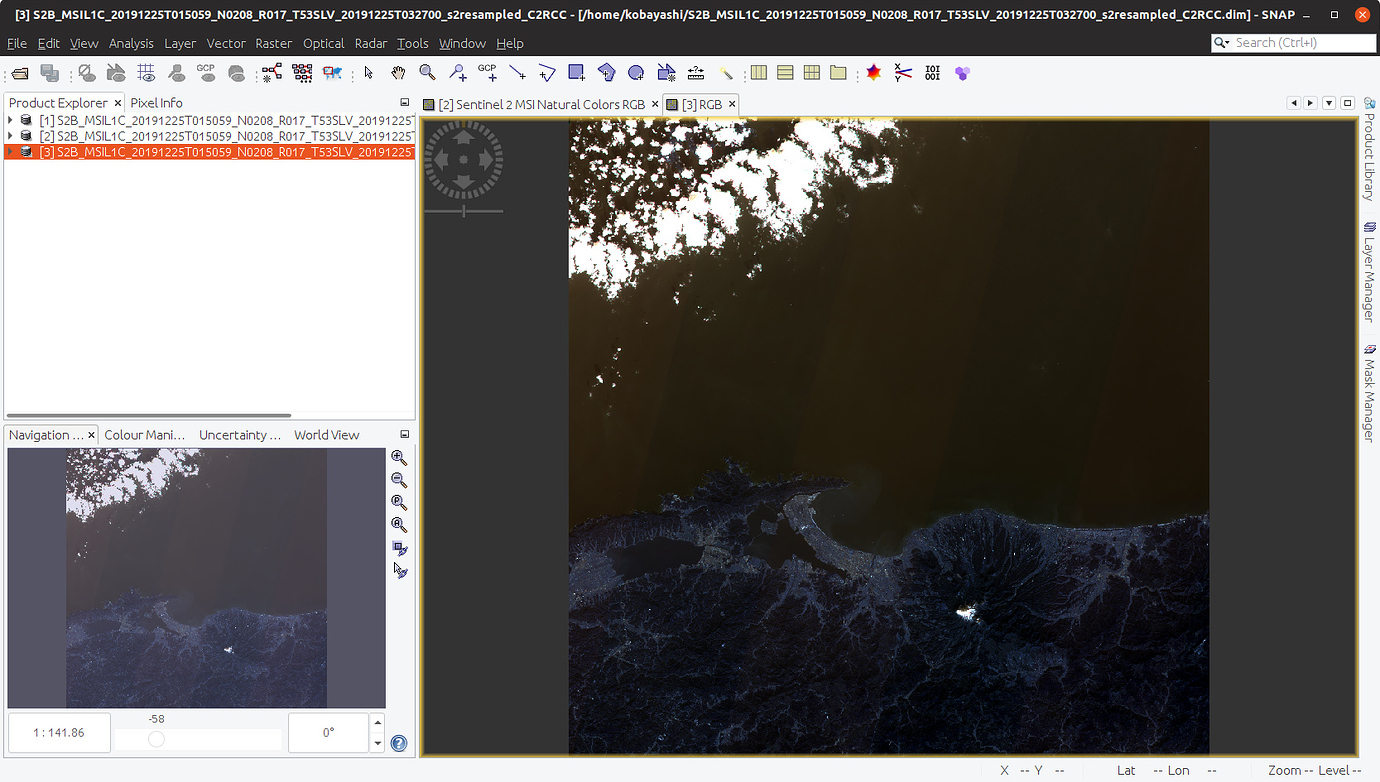
Task: Open the Layer Manager side panel
Action: pos(1369,270)
